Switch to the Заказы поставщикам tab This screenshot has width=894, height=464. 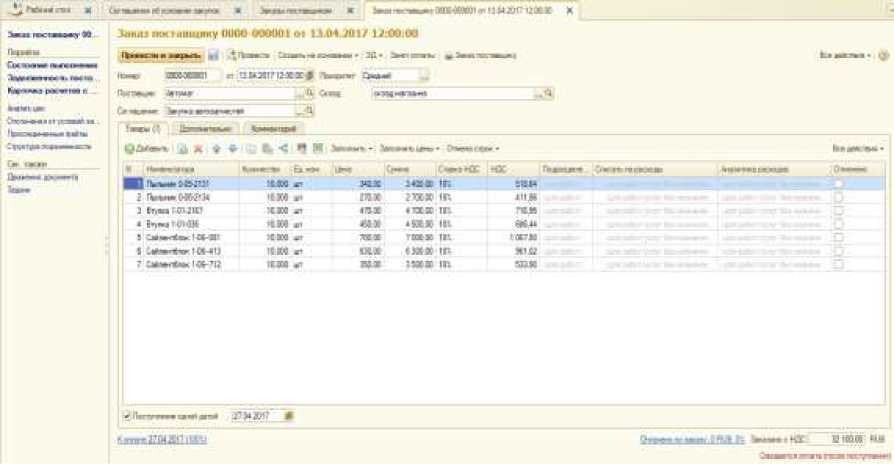tap(295, 10)
